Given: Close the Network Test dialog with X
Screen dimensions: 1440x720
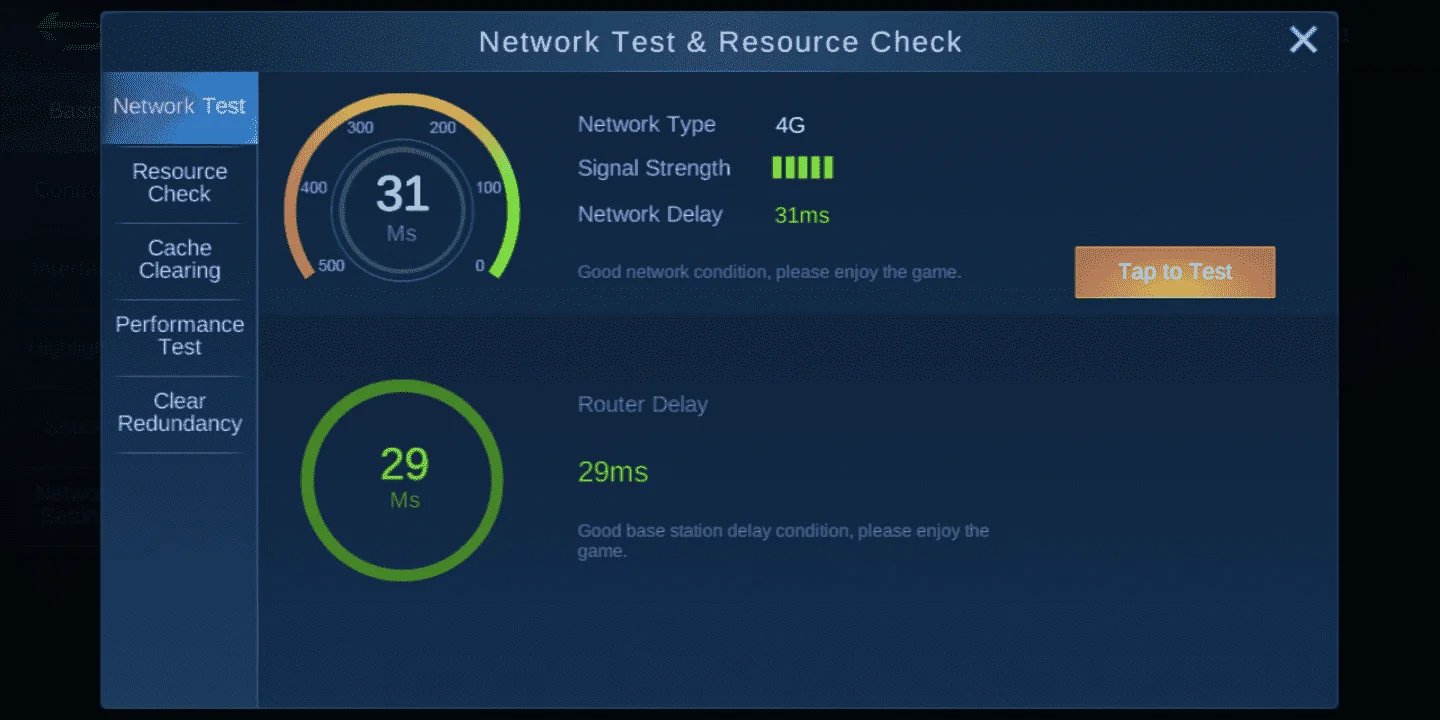Looking at the screenshot, I should click(1303, 40).
